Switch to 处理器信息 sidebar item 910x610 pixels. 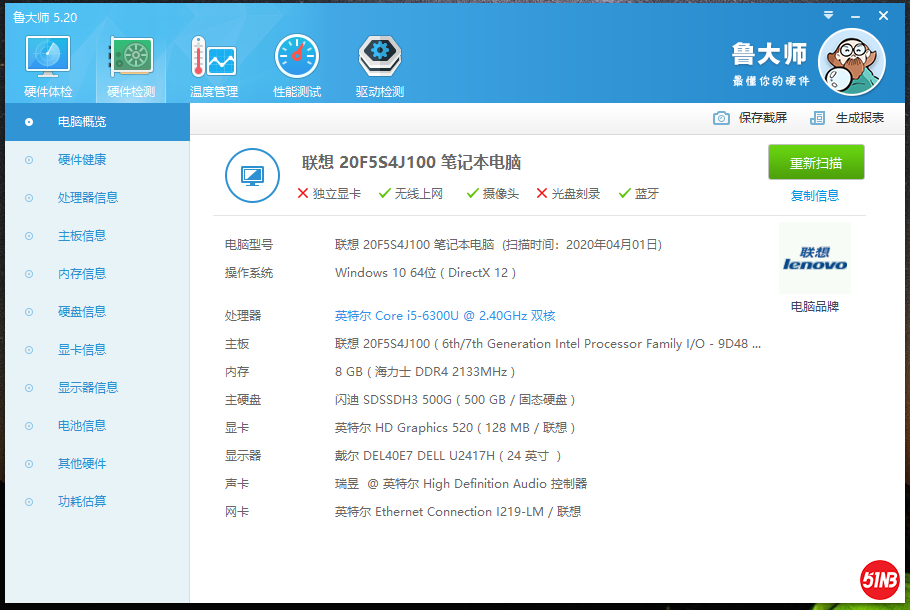pyautogui.click(x=88, y=198)
